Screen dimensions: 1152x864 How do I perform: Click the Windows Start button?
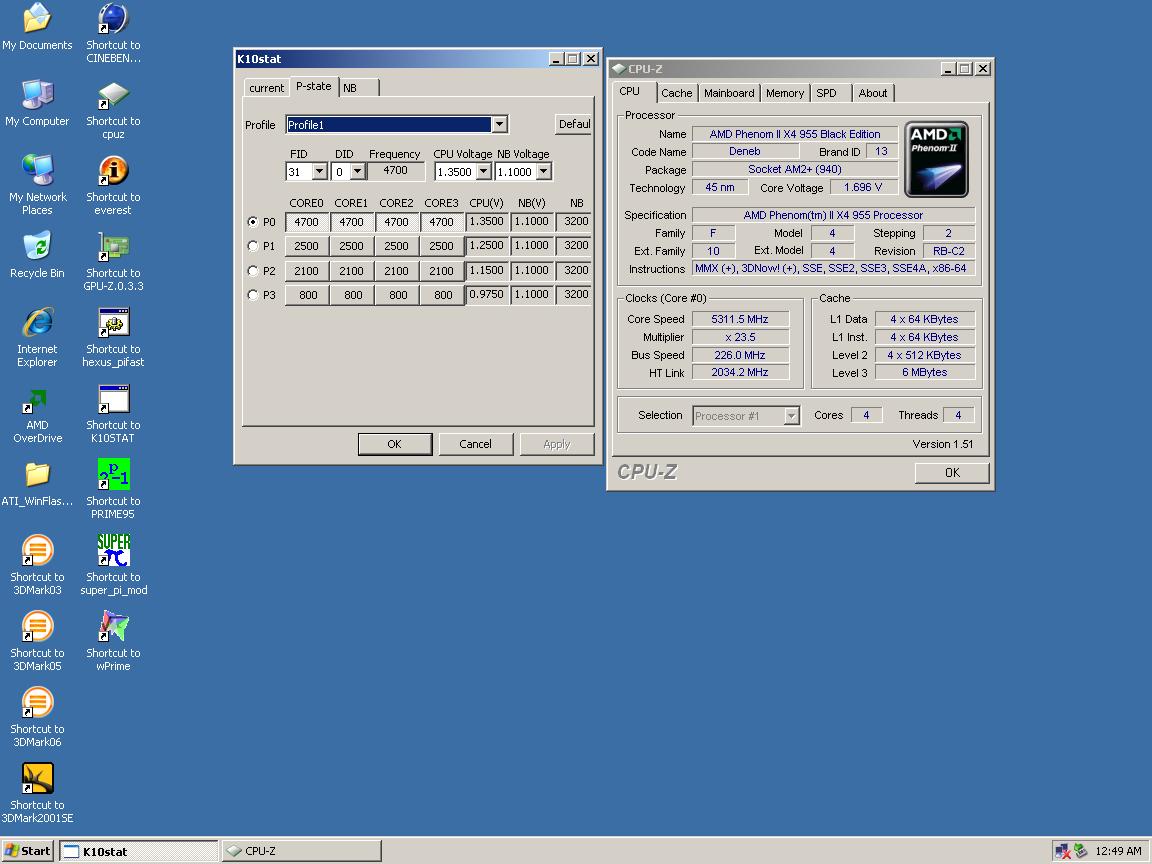27,851
